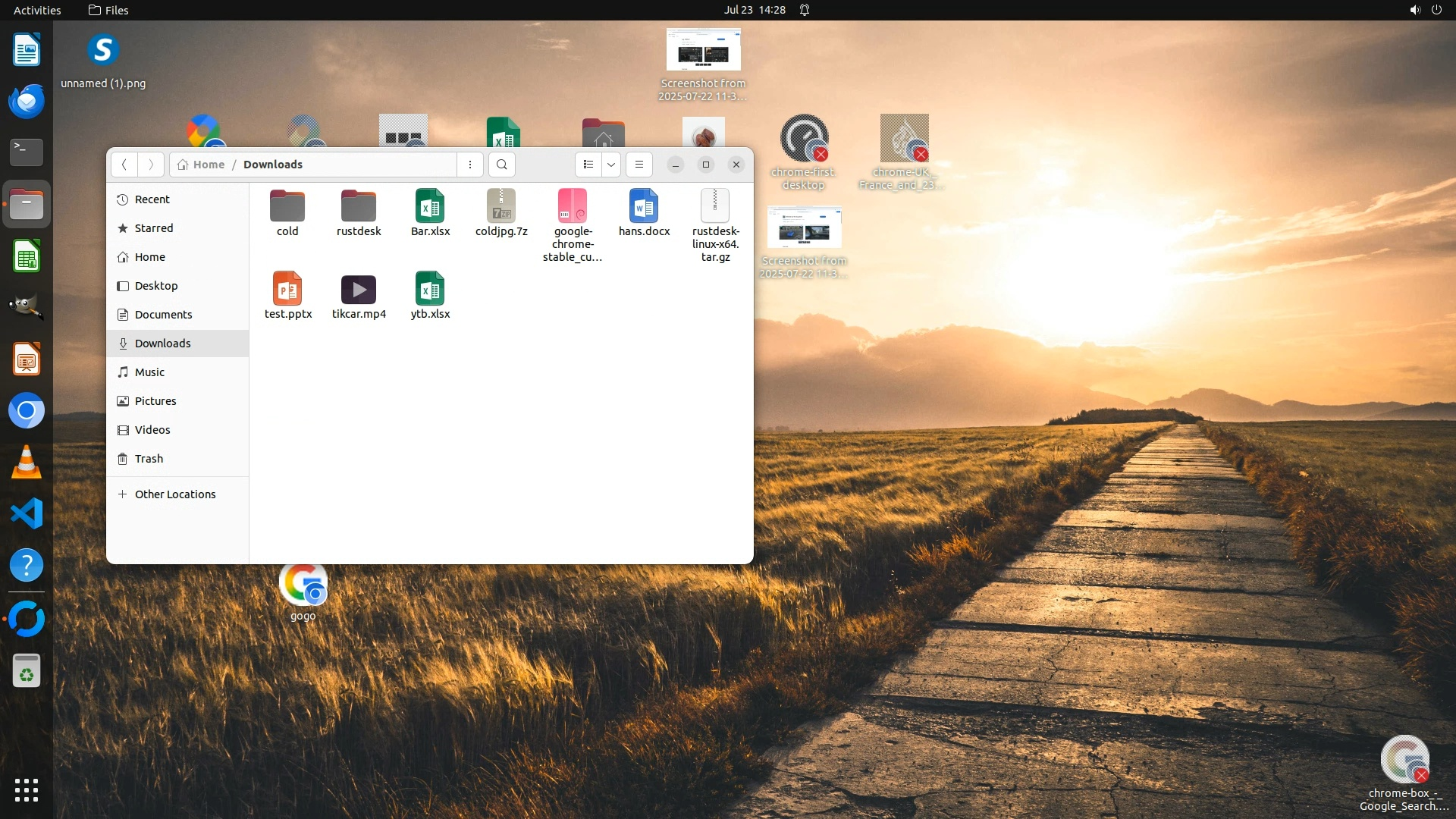Select the hans.docx document icon
The width and height of the screenshot is (1456, 819).
click(x=644, y=207)
